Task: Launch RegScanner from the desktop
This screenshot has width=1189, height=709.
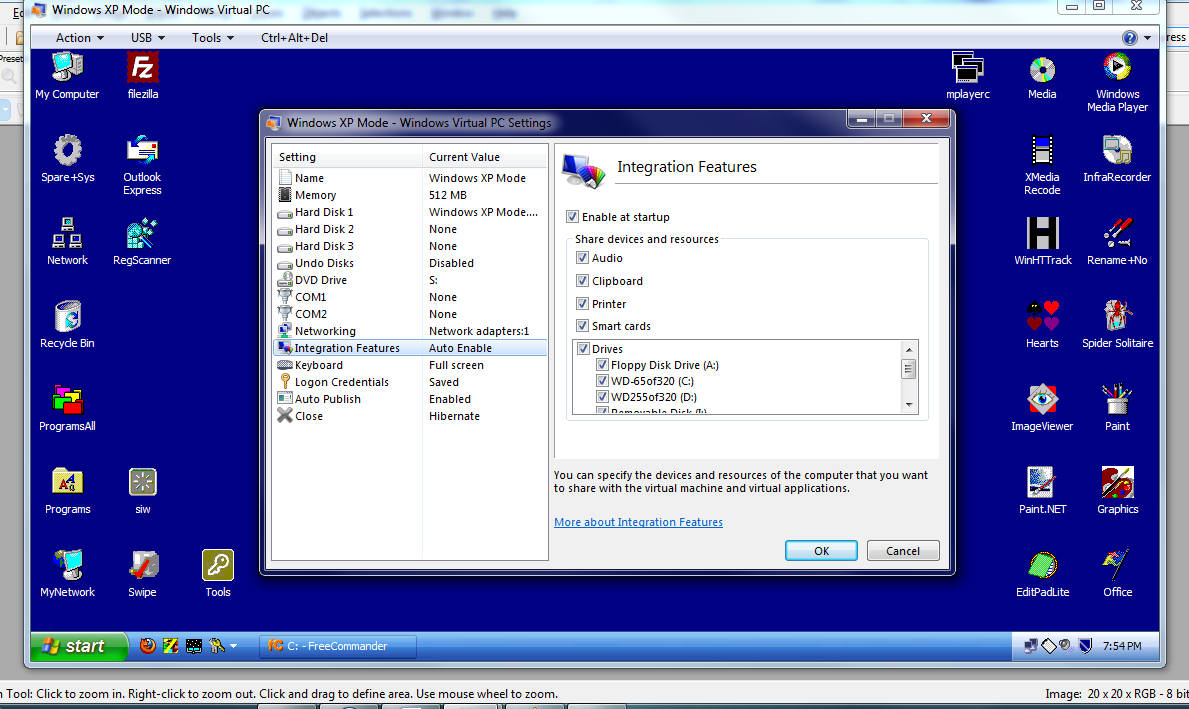Action: point(142,241)
